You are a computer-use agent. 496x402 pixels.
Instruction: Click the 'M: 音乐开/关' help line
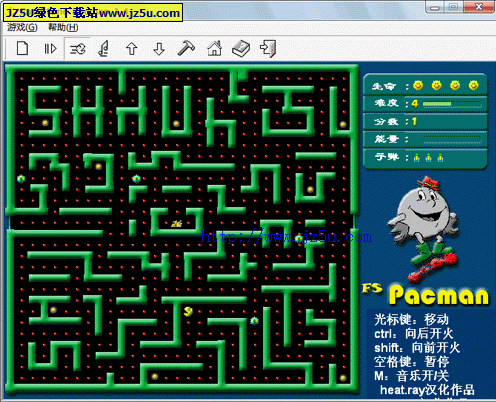(x=411, y=376)
